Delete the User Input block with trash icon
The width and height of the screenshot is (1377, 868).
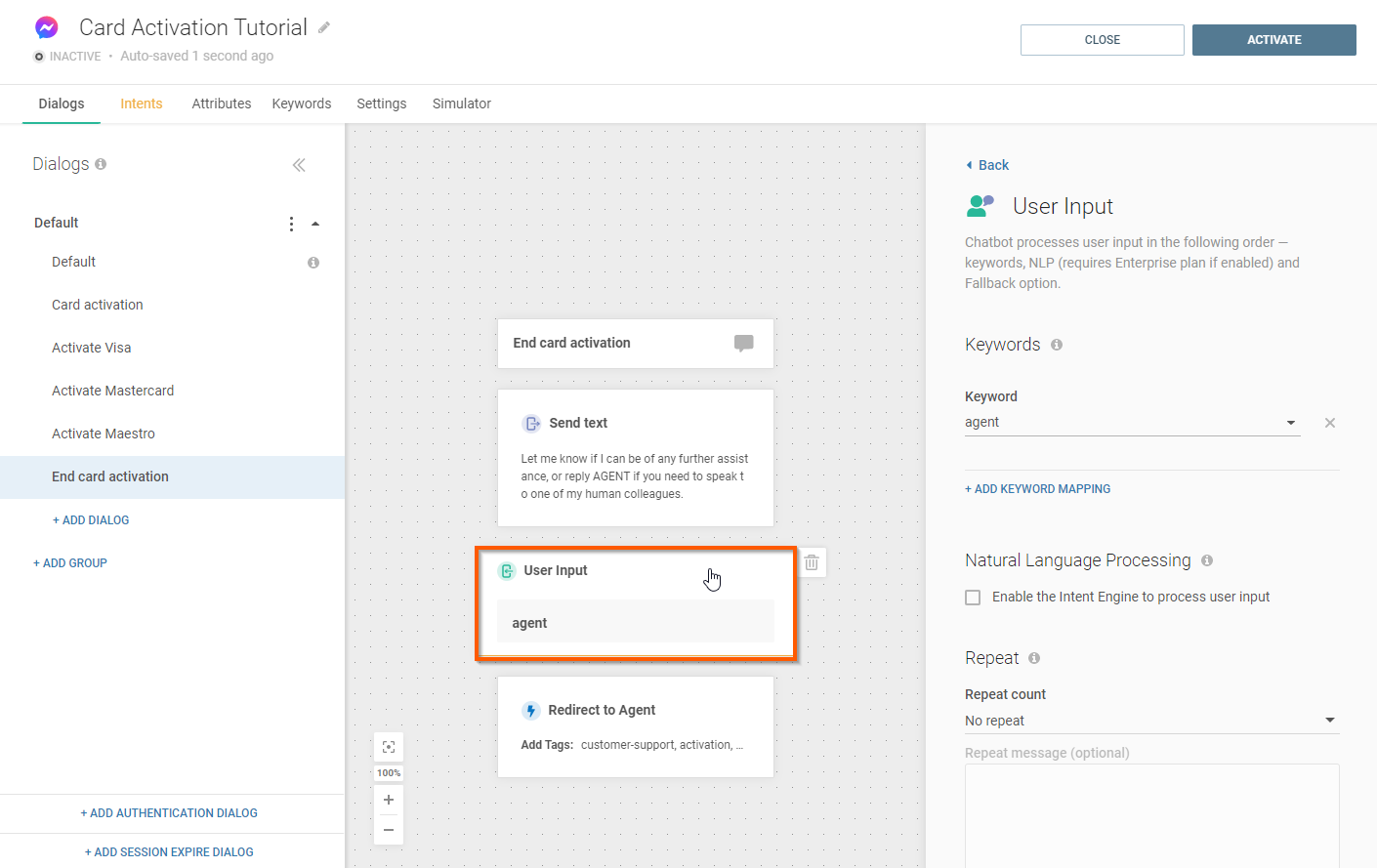tap(812, 562)
